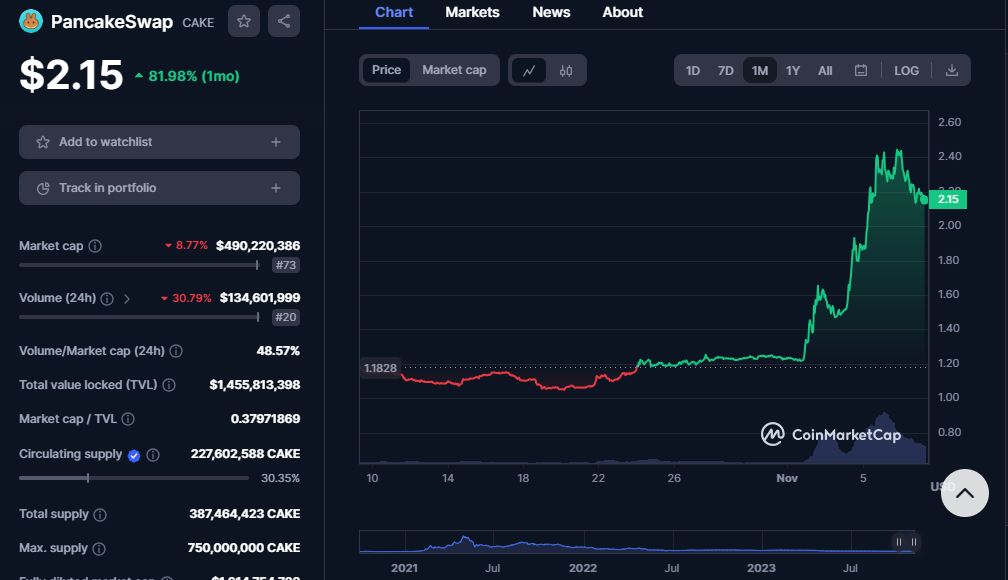The width and height of the screenshot is (1008, 580).
Task: Switch to line chart view
Action: tap(529, 70)
